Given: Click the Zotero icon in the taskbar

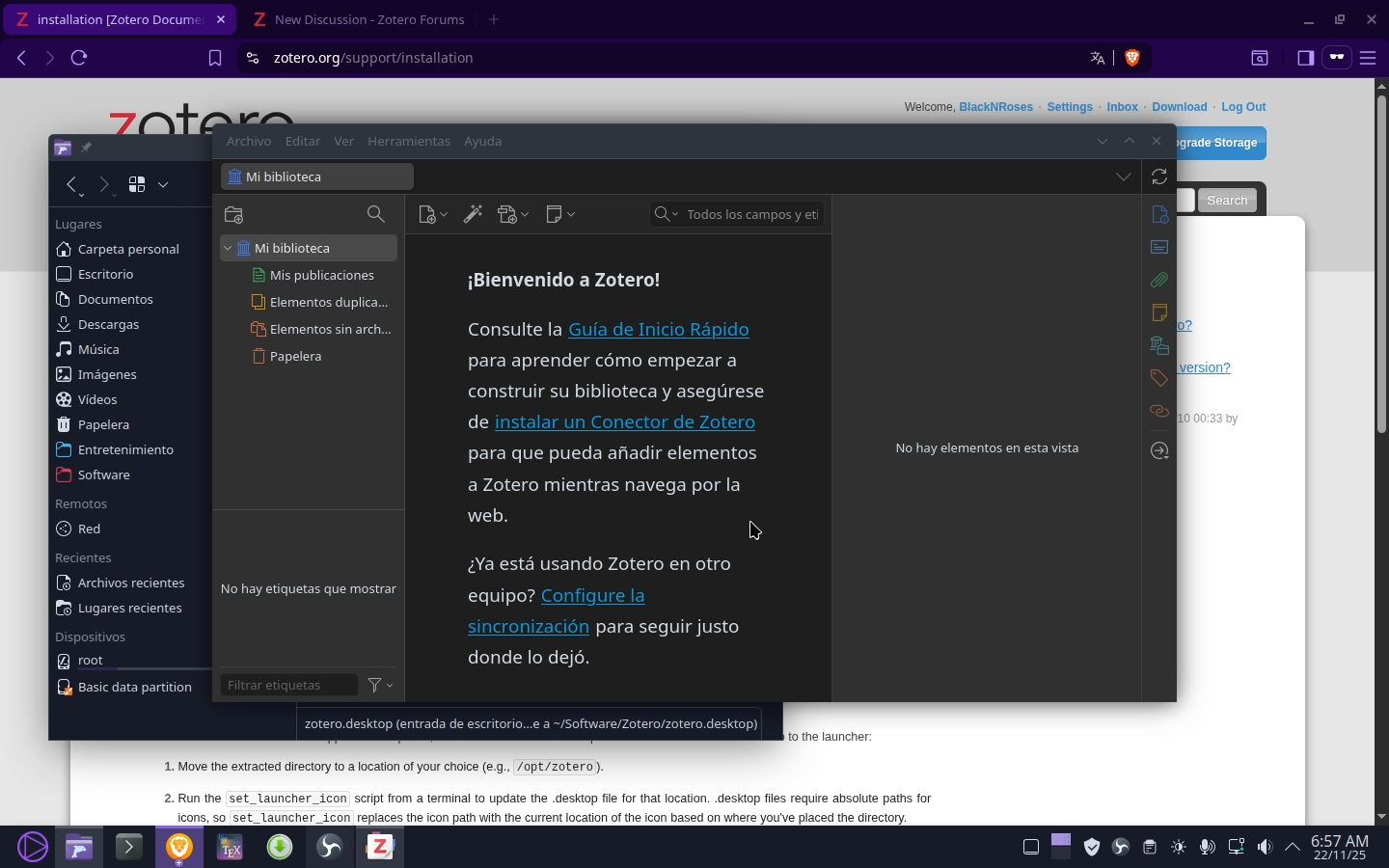Looking at the screenshot, I should coord(380,847).
